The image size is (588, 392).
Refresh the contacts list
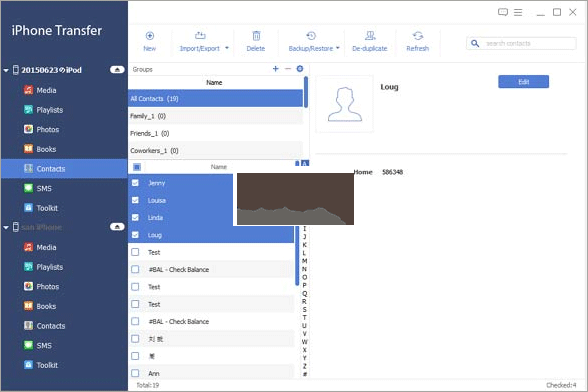point(418,36)
